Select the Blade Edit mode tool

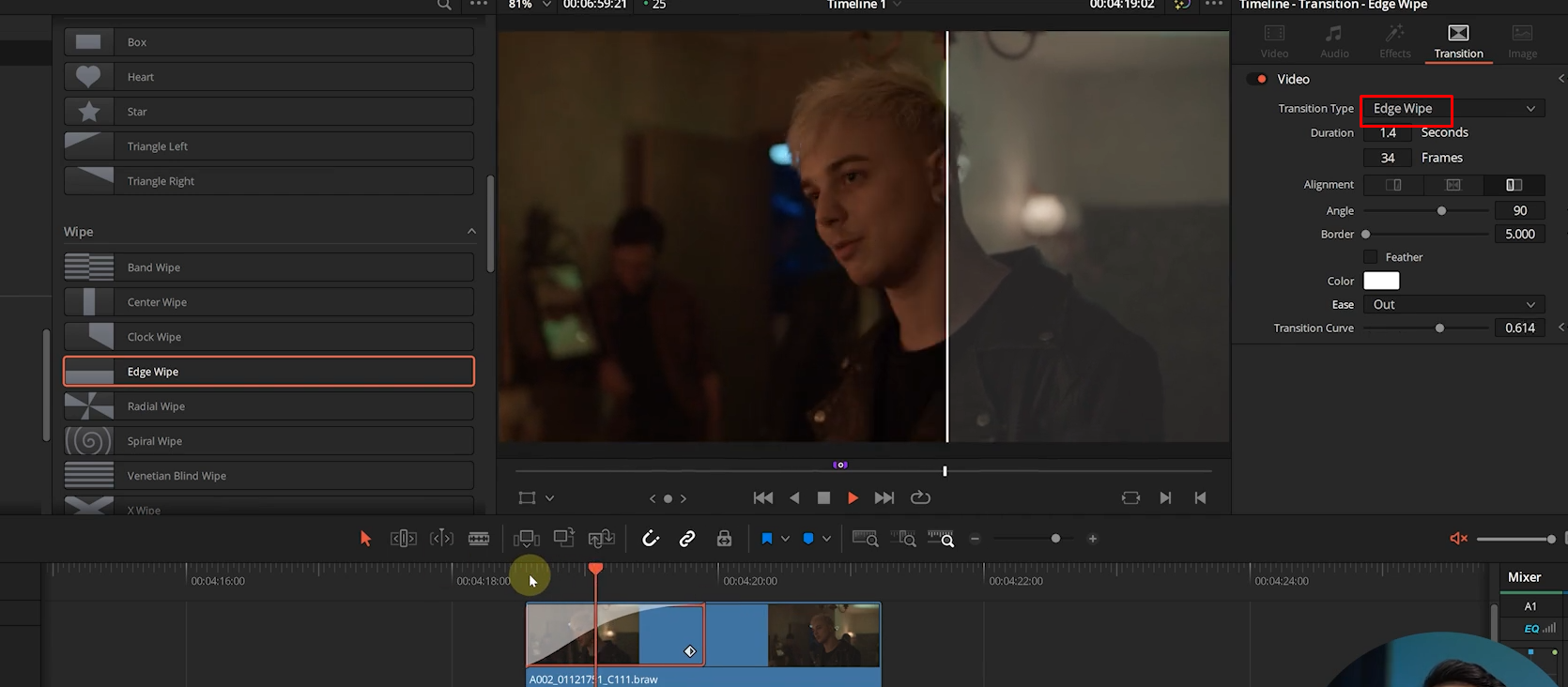pos(479,539)
